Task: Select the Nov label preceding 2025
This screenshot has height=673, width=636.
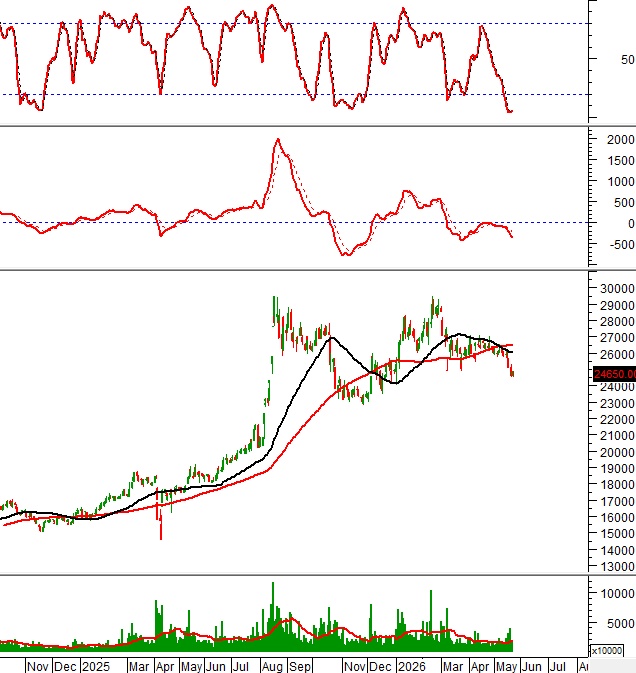Action: [37, 667]
